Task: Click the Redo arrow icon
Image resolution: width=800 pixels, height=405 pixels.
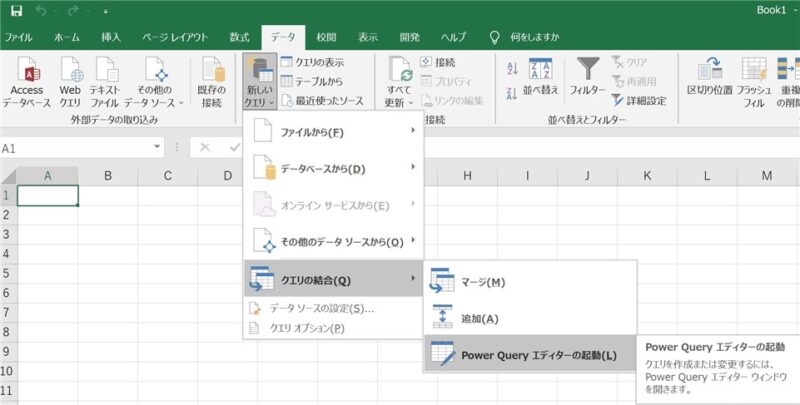Action: [73, 11]
